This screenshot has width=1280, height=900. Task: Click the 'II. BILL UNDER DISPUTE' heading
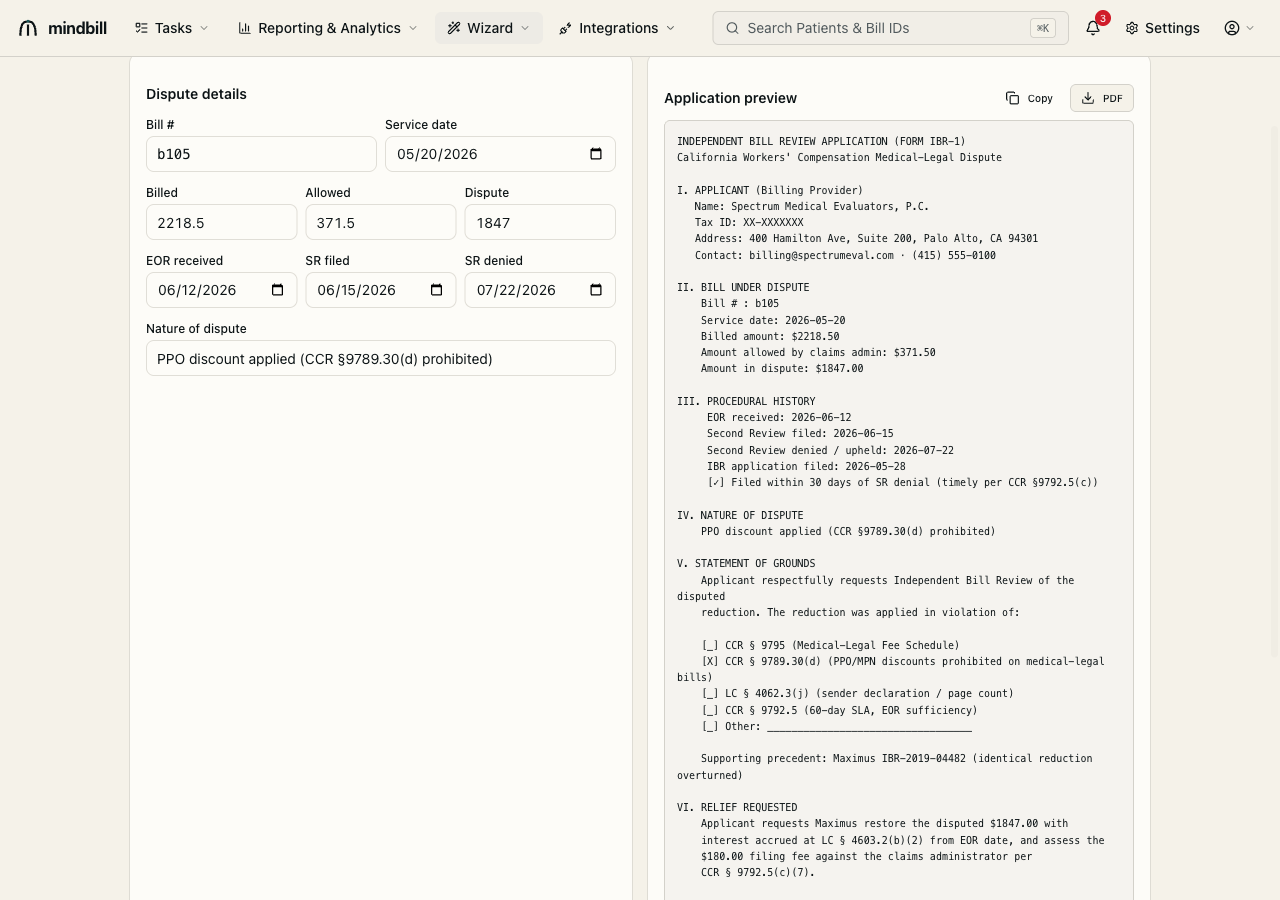[743, 287]
